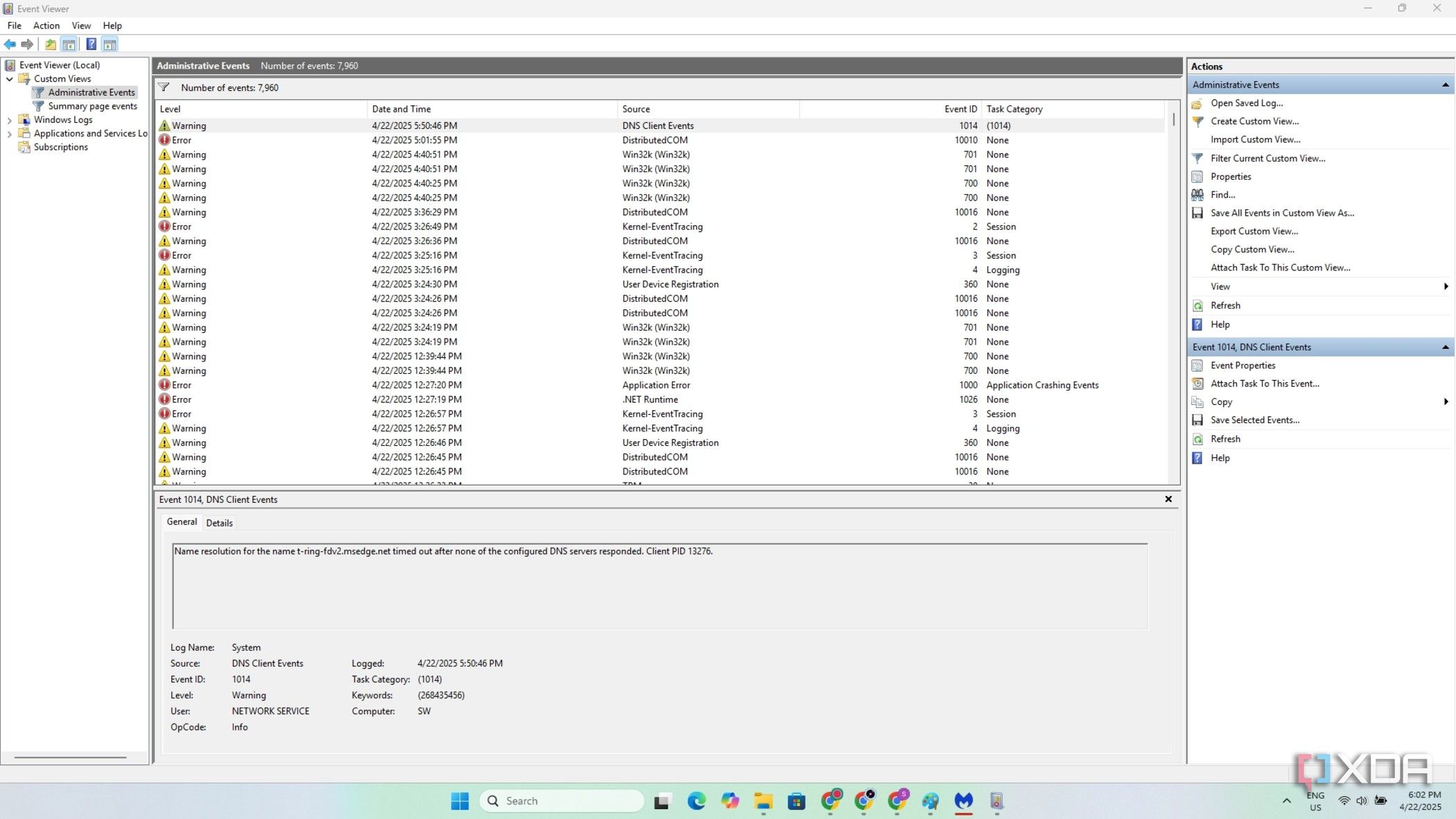Open the View menu
Viewport: 1456px width, 819px height.
point(81,26)
